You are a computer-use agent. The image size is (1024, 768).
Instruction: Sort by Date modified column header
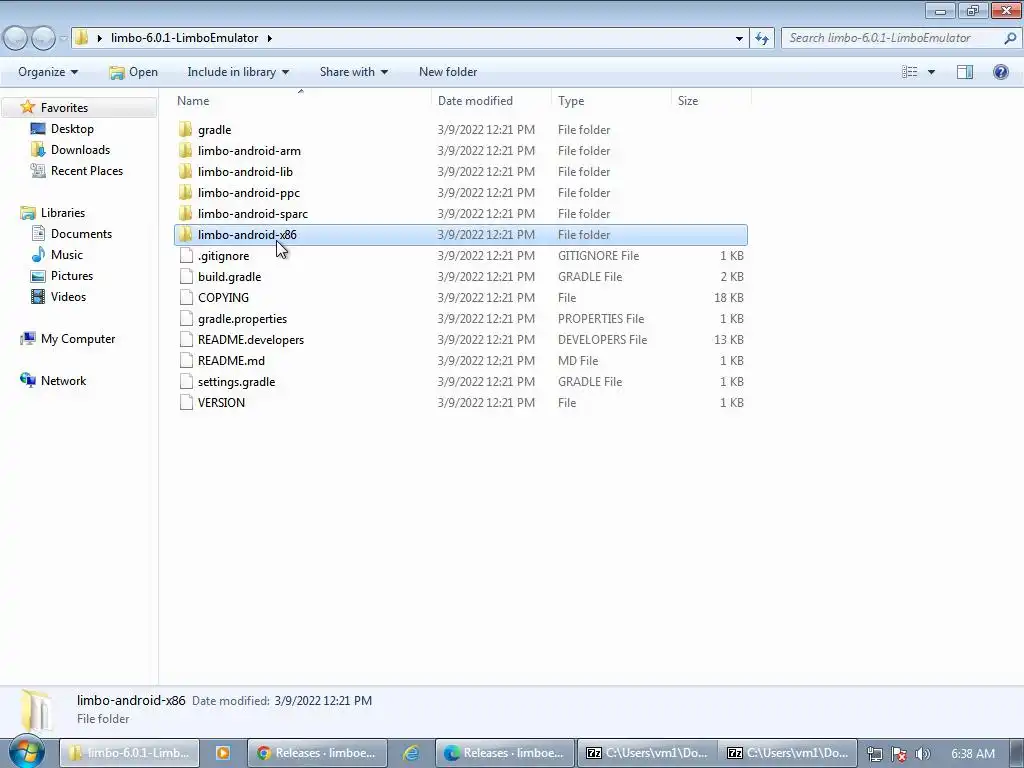(x=492, y=101)
